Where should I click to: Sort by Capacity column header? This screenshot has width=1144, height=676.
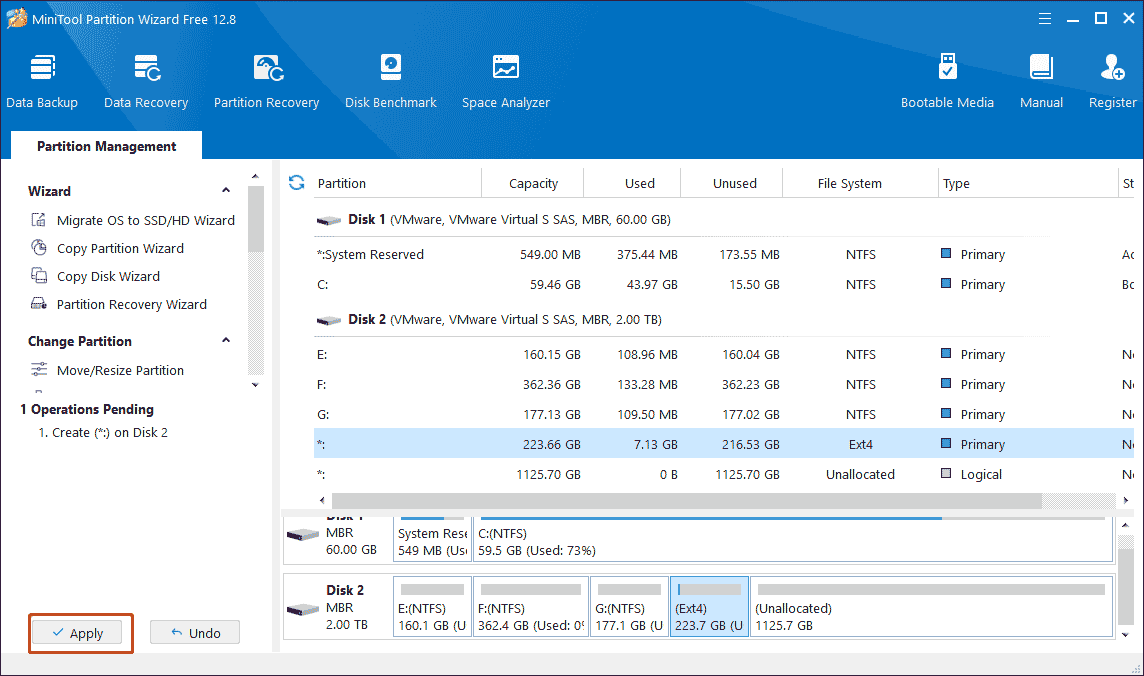533,183
